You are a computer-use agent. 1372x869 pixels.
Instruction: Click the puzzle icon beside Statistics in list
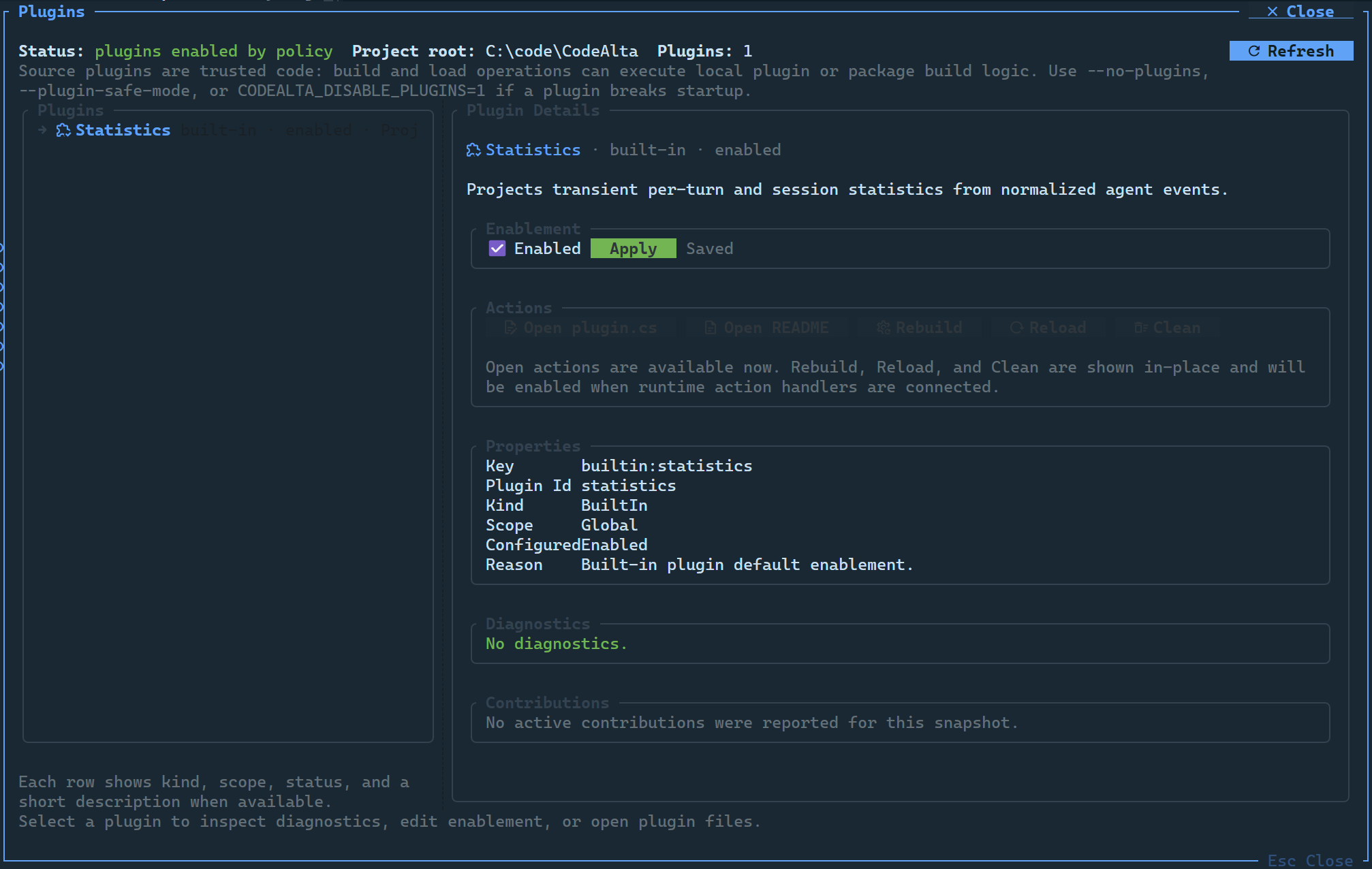point(63,130)
